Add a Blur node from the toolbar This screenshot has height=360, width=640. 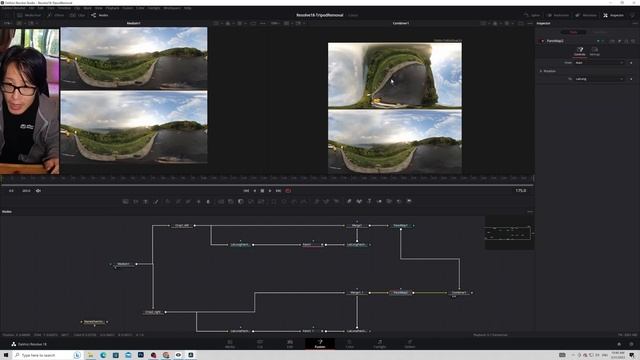pos(208,201)
